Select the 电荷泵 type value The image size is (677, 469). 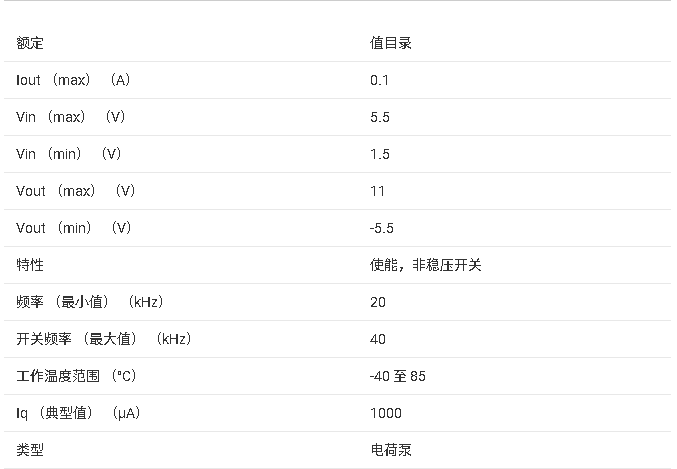390,450
